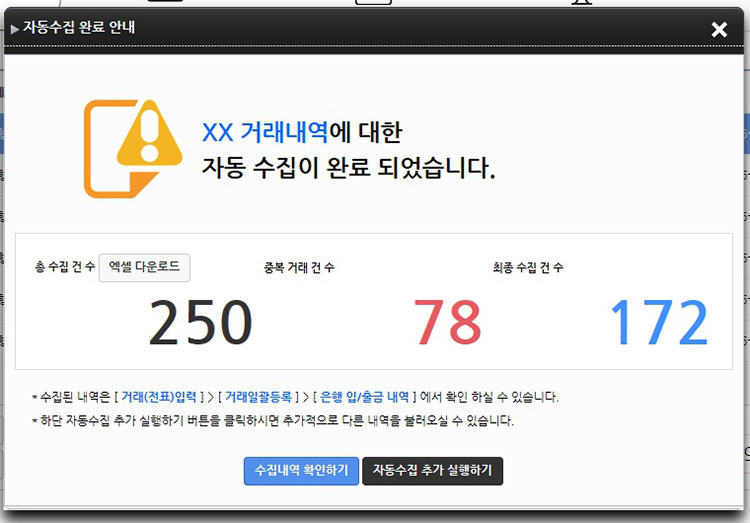
Task: Click the 자동수집 완료 안내 title text
Action: pos(79,27)
